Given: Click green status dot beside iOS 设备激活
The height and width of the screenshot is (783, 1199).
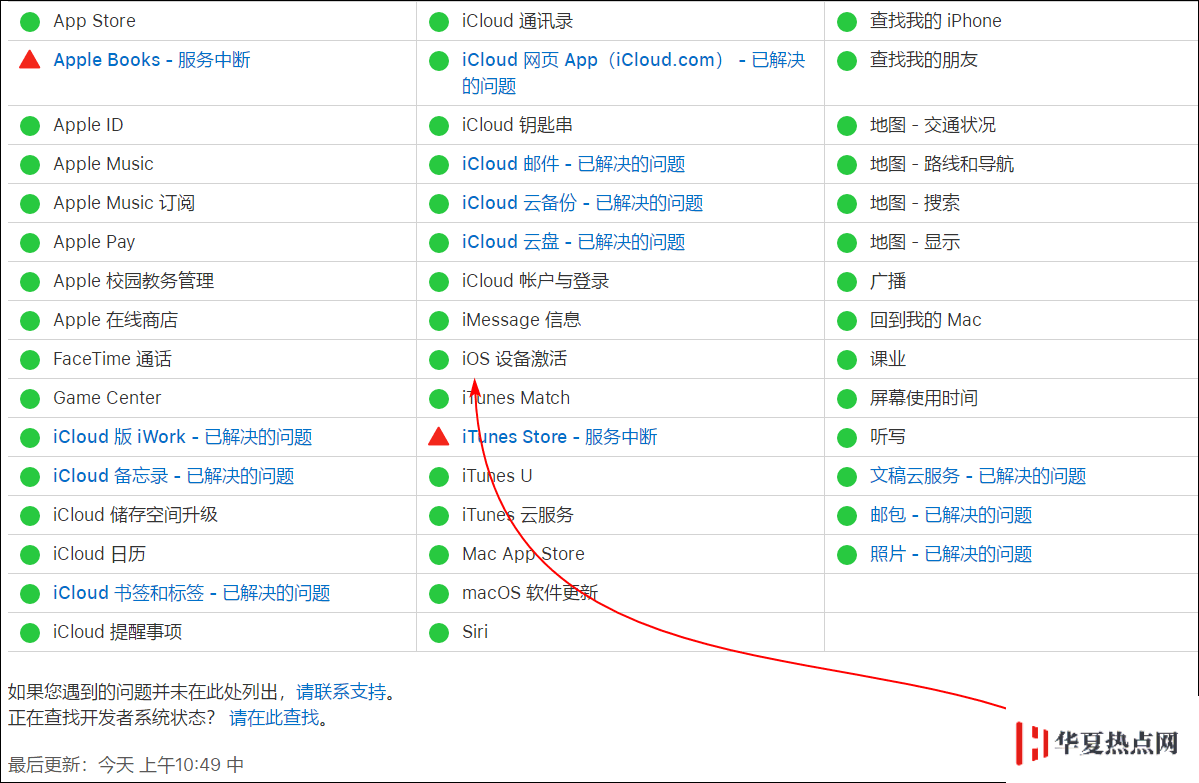Looking at the screenshot, I should pos(439,359).
